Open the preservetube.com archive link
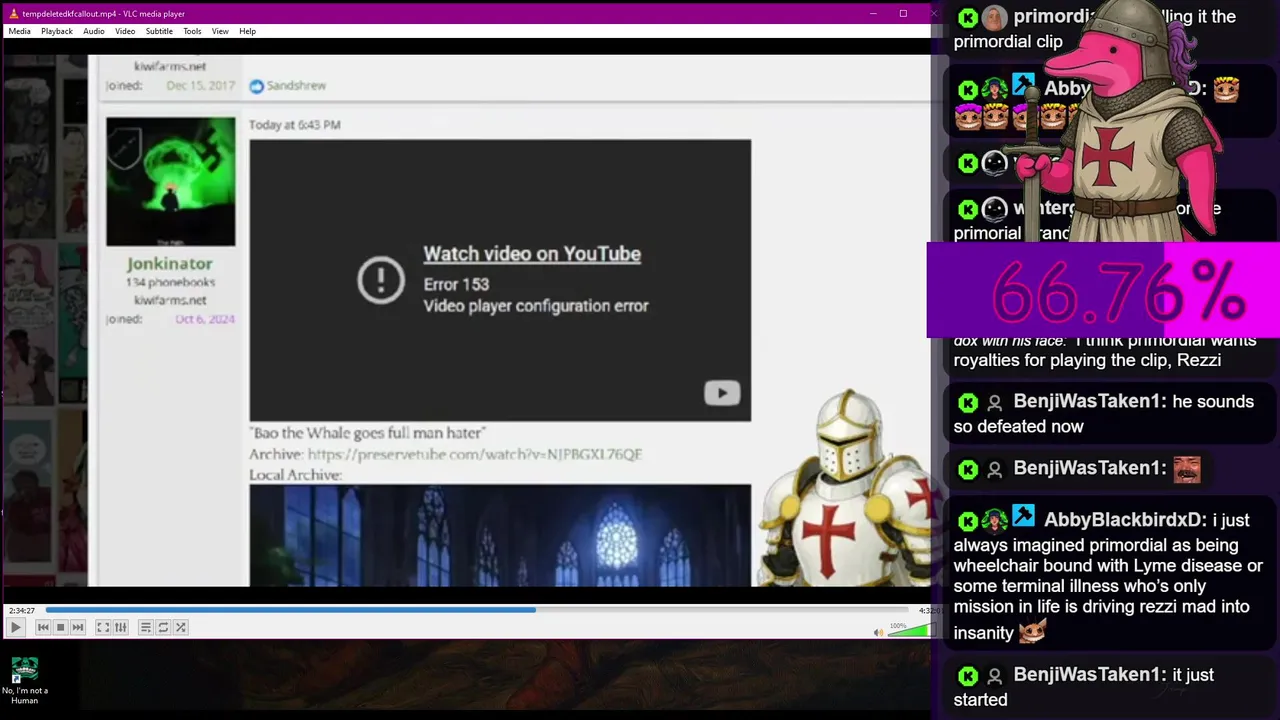The height and width of the screenshot is (720, 1280). 475,454
